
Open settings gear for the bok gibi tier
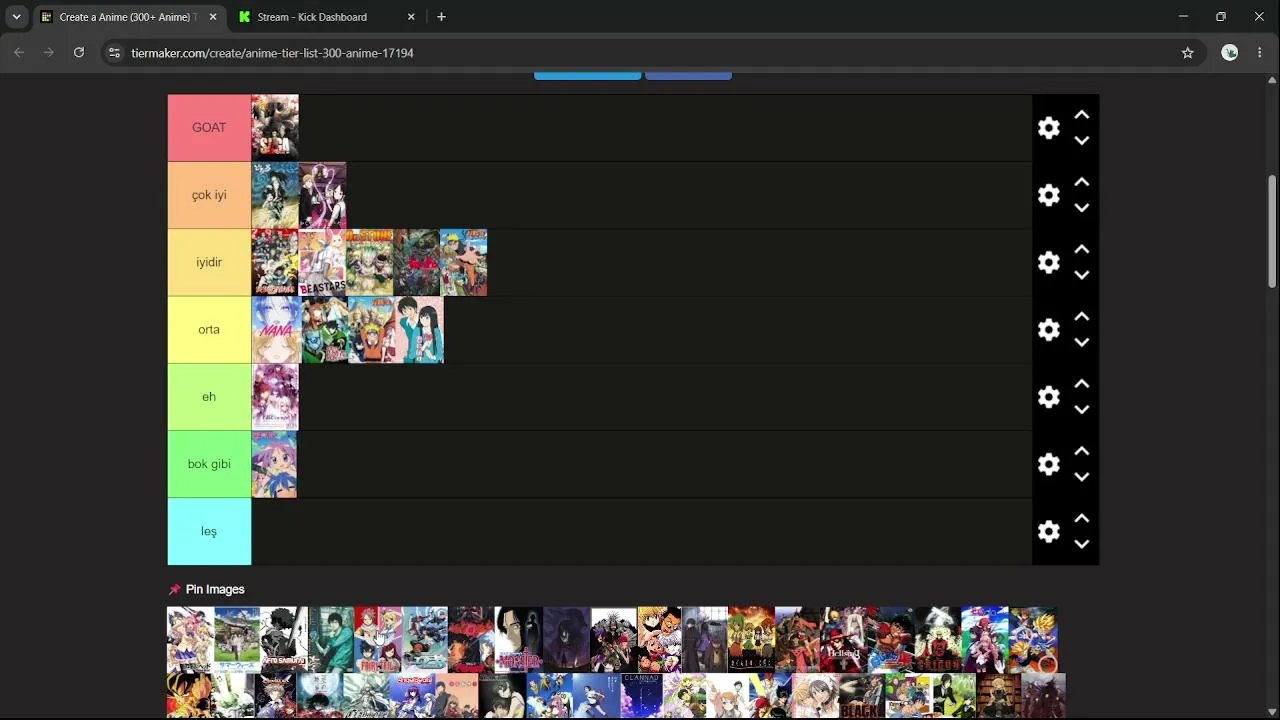[x=1048, y=464]
